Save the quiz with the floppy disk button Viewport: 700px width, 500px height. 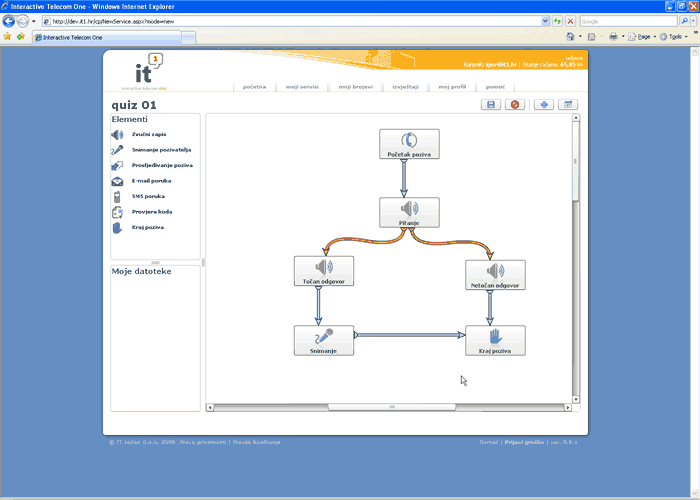(491, 104)
